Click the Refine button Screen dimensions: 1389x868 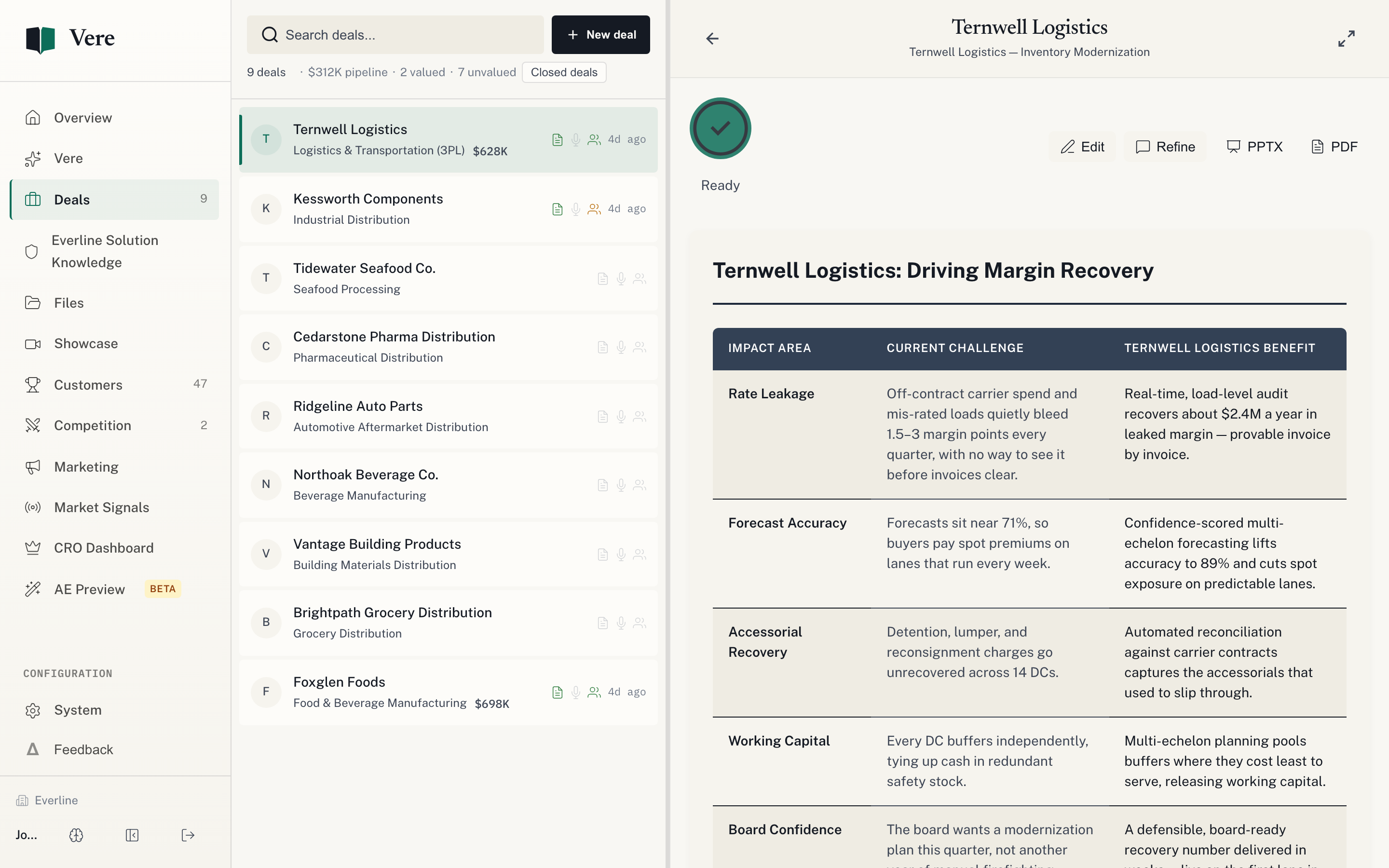[1165, 147]
